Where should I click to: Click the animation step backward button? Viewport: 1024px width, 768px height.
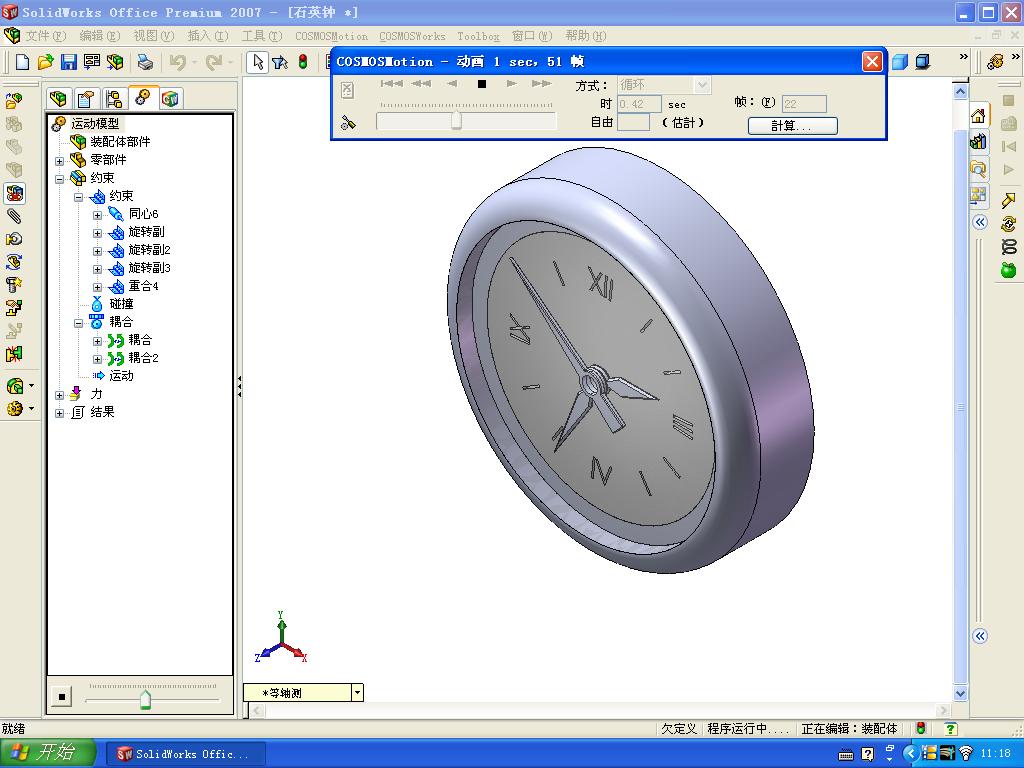pyautogui.click(x=452, y=84)
